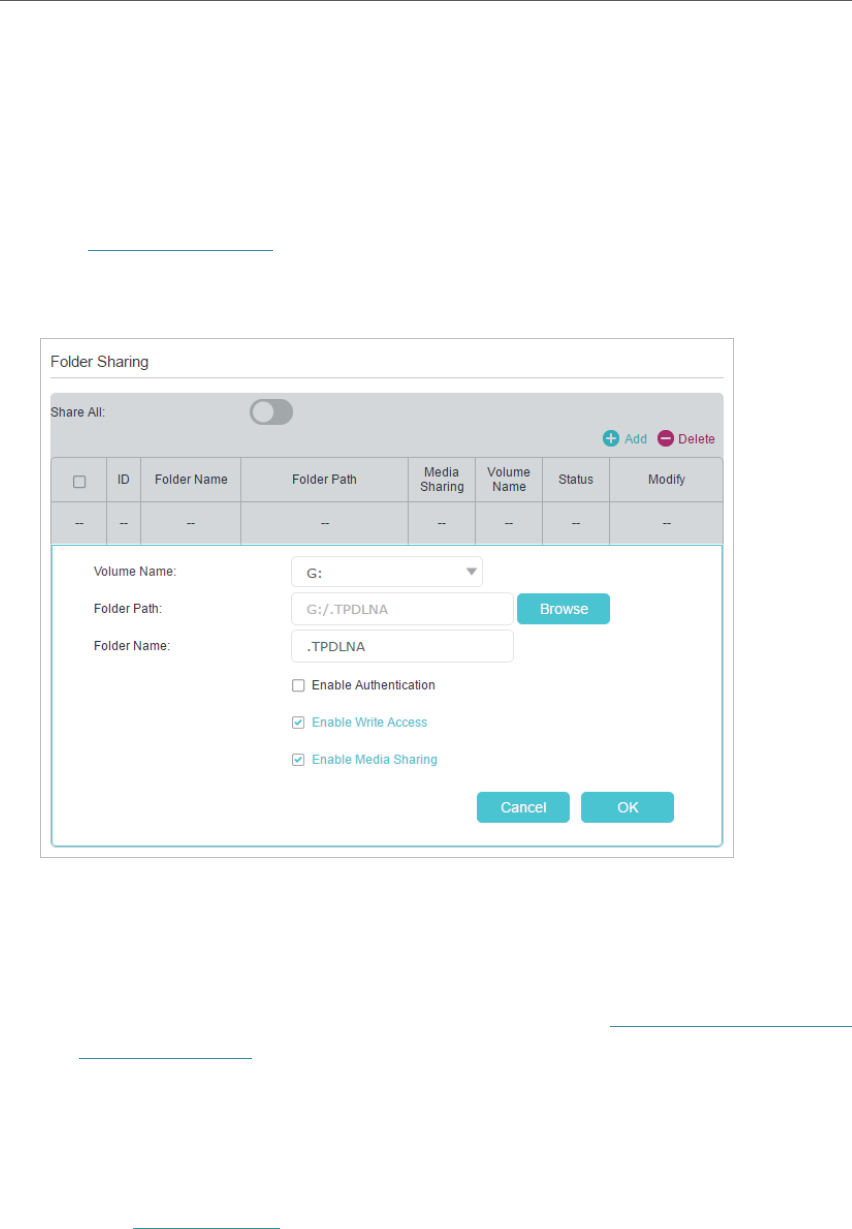Open the Volume Name dropdown showing G:
This screenshot has width=852, height=1229.
[387, 572]
